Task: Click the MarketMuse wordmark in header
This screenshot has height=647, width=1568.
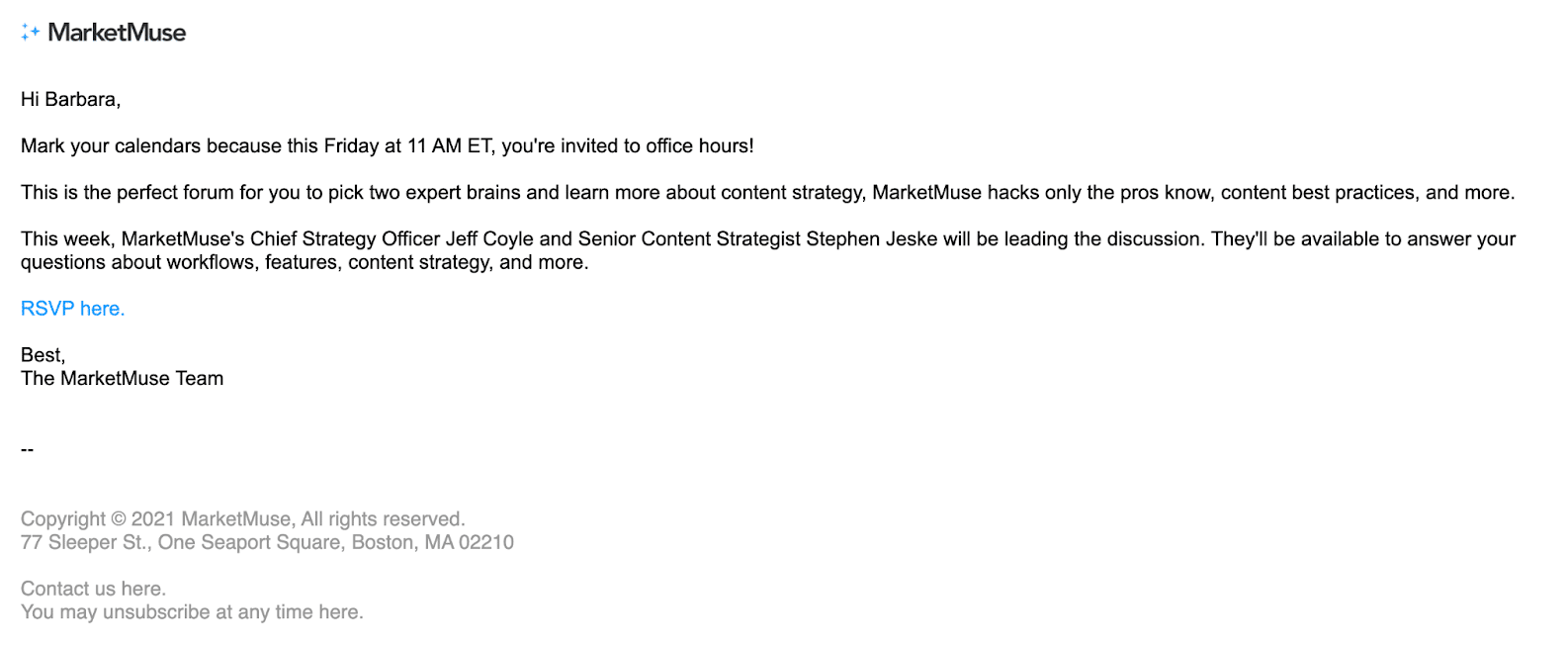Action: pos(117,33)
